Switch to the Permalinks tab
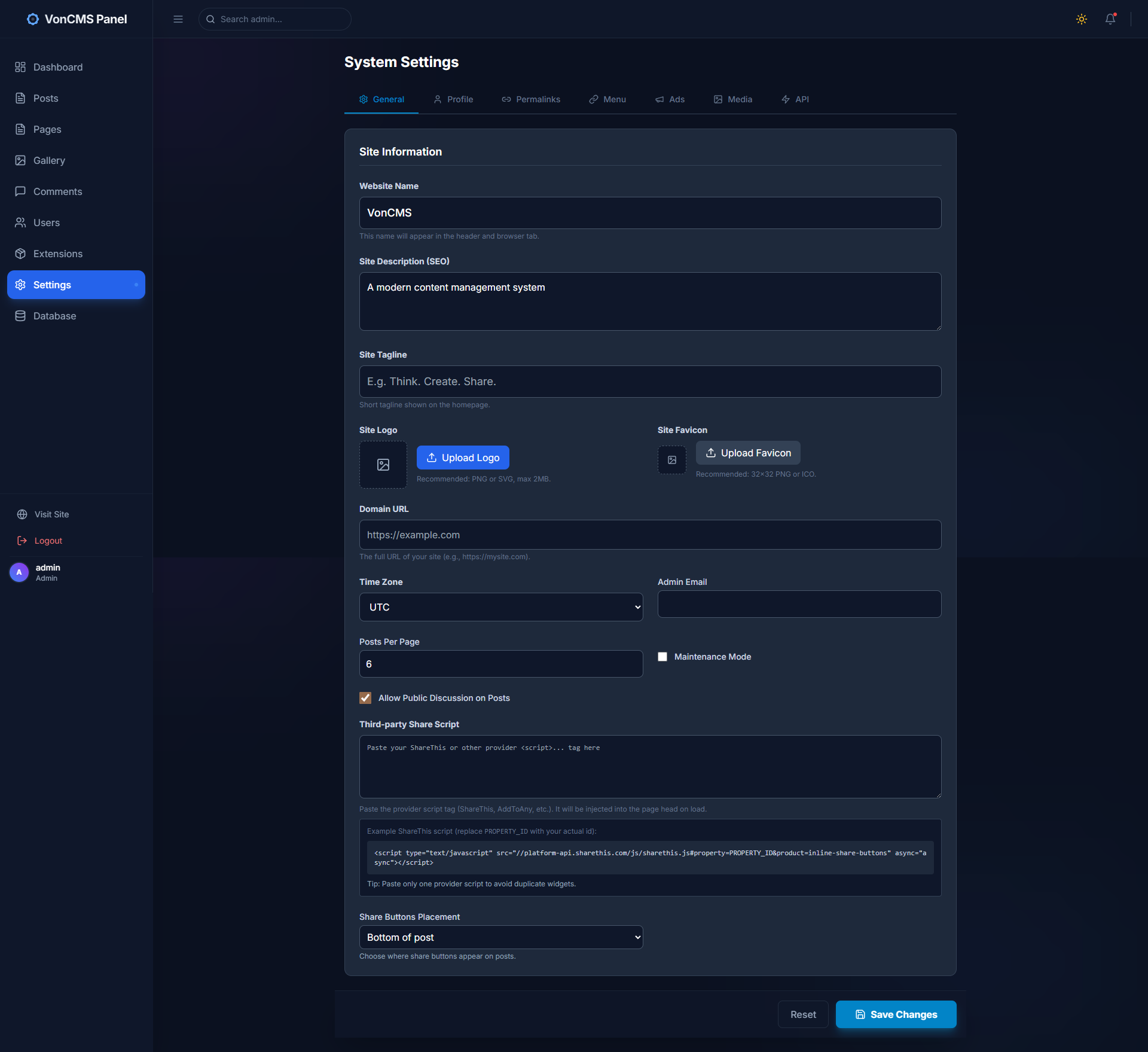Screen dimensions: 1148x1052 [531, 99]
